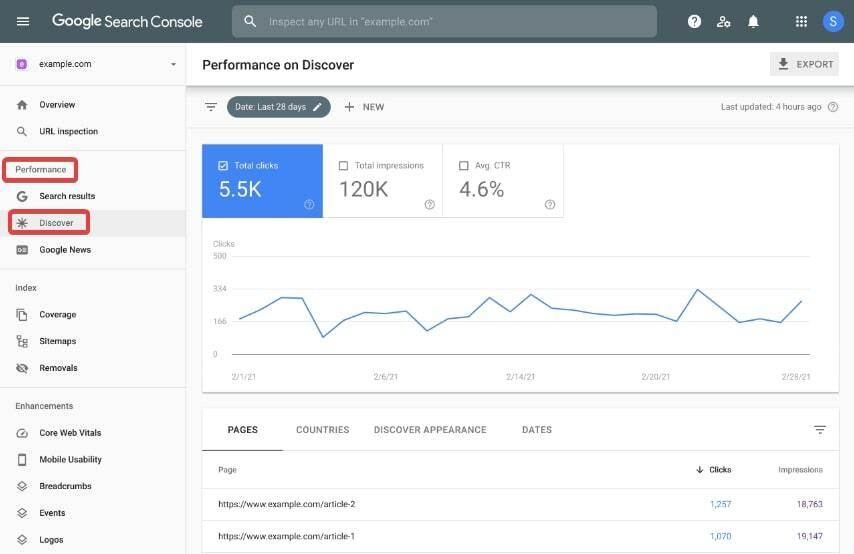
Task: Sort by Impressions column header
Action: click(x=800, y=470)
